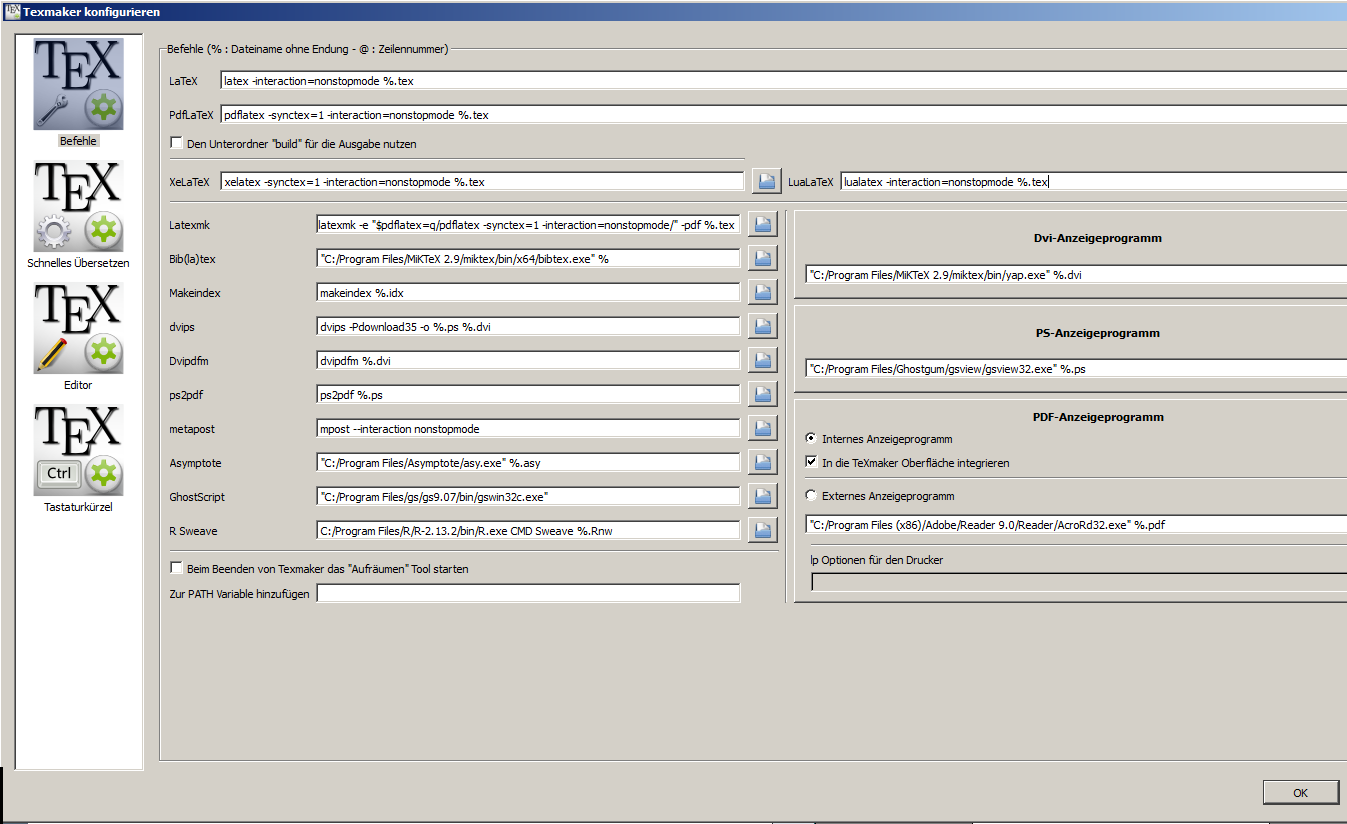The image size is (1347, 824).
Task: Select the Schnelles Übersetzen sidebar icon
Action: click(x=78, y=206)
